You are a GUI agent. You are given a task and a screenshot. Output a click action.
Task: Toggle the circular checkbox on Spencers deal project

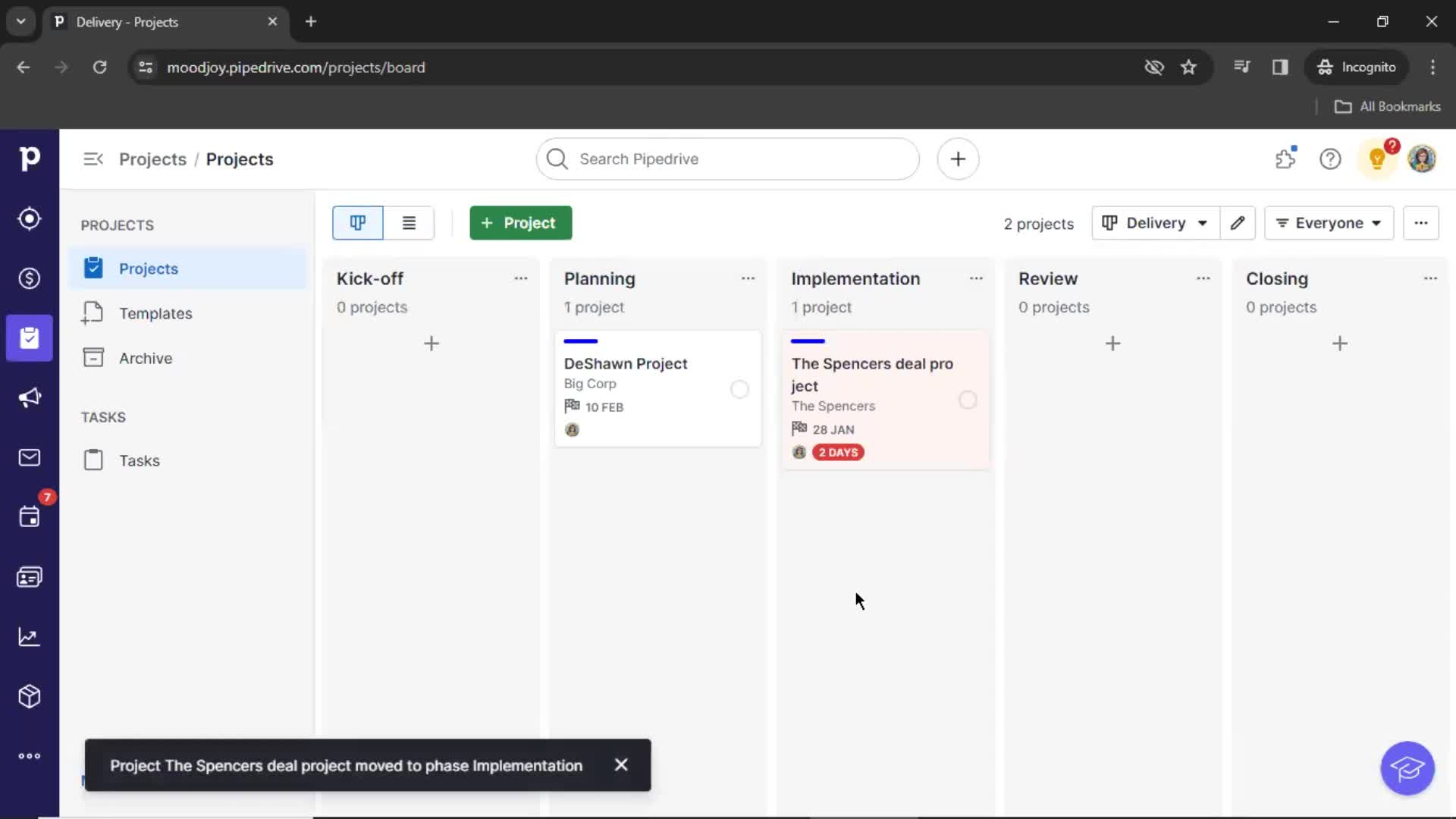click(x=967, y=400)
